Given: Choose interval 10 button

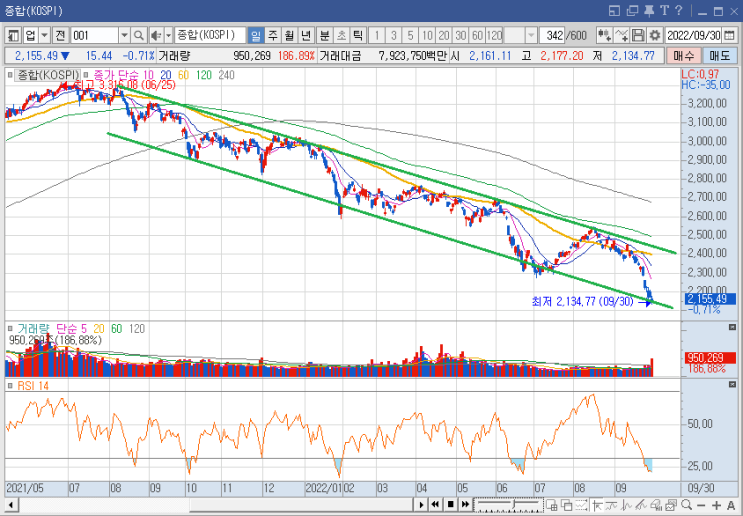Looking at the screenshot, I should point(427,35).
